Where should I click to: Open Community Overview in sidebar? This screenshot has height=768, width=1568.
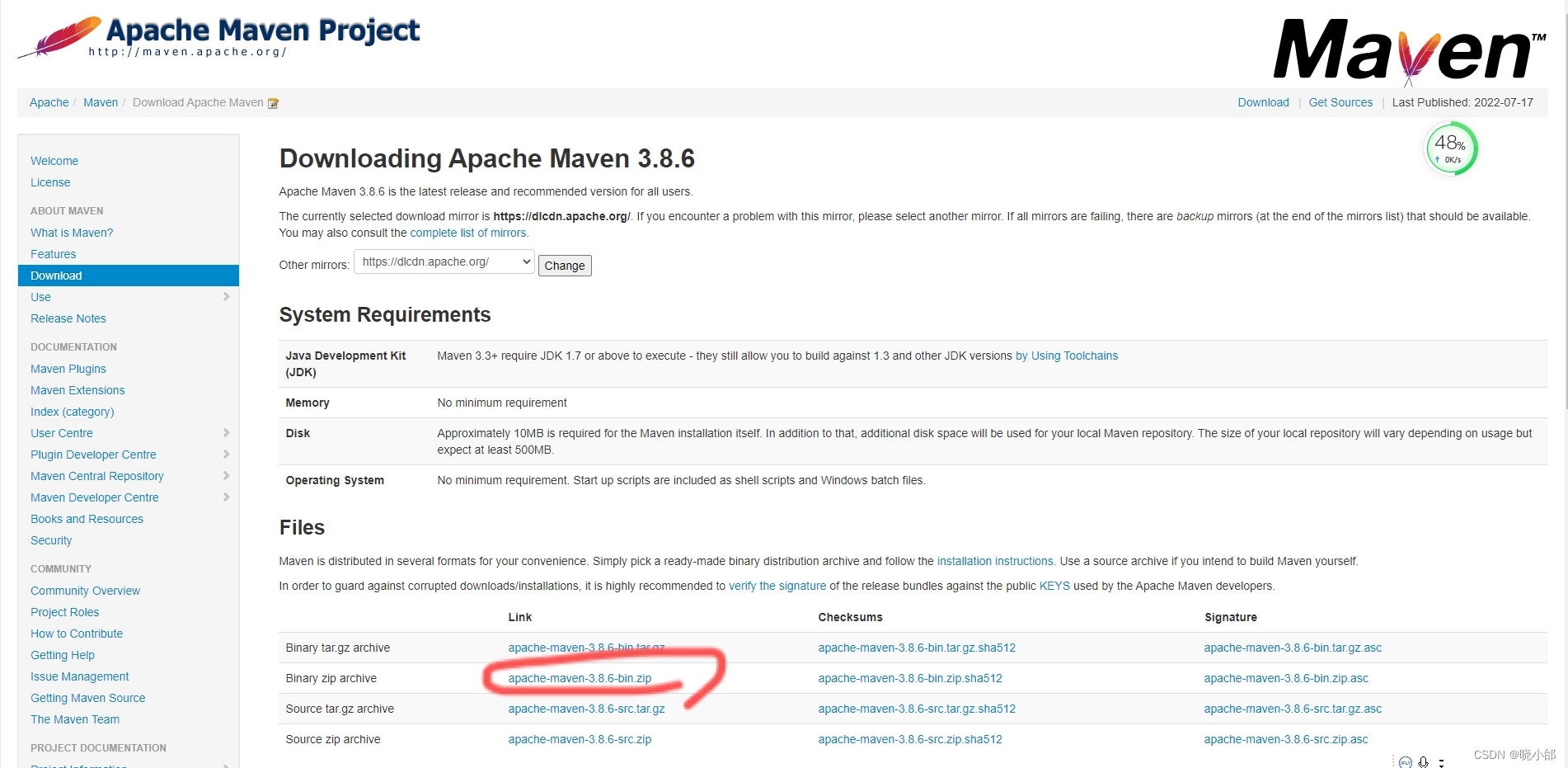click(x=86, y=591)
